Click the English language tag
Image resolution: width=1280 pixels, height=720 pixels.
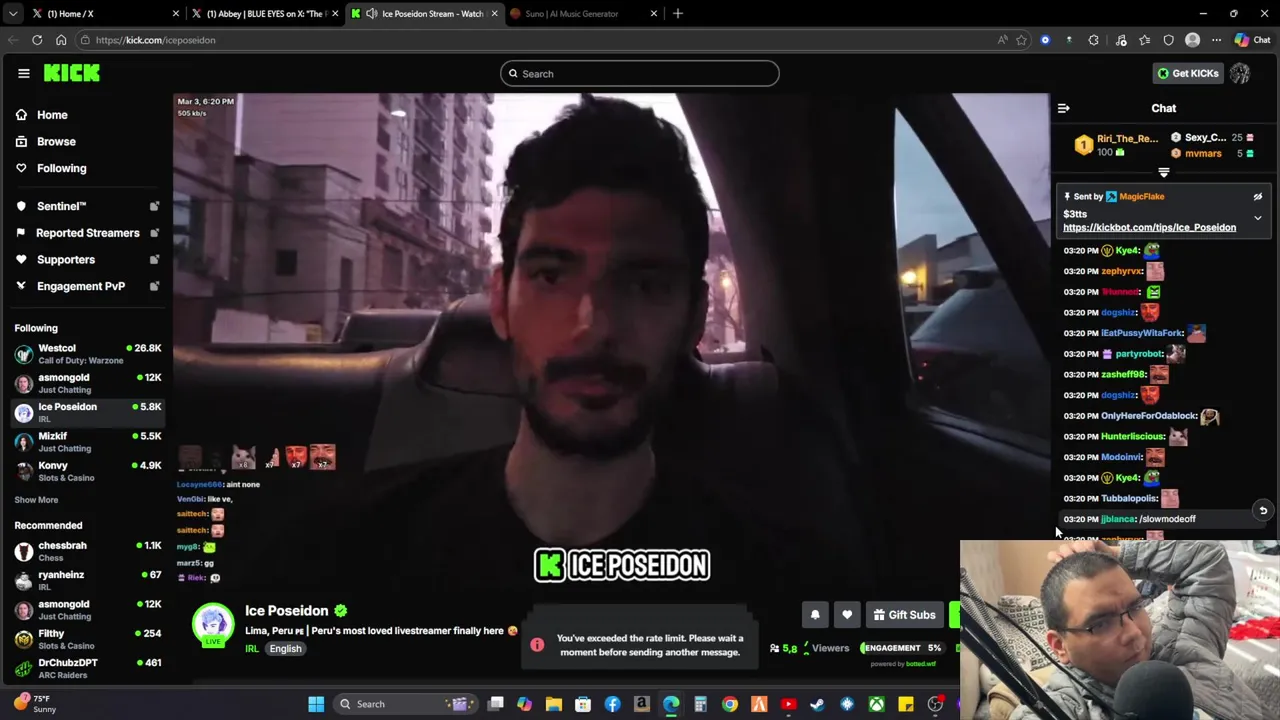click(285, 649)
